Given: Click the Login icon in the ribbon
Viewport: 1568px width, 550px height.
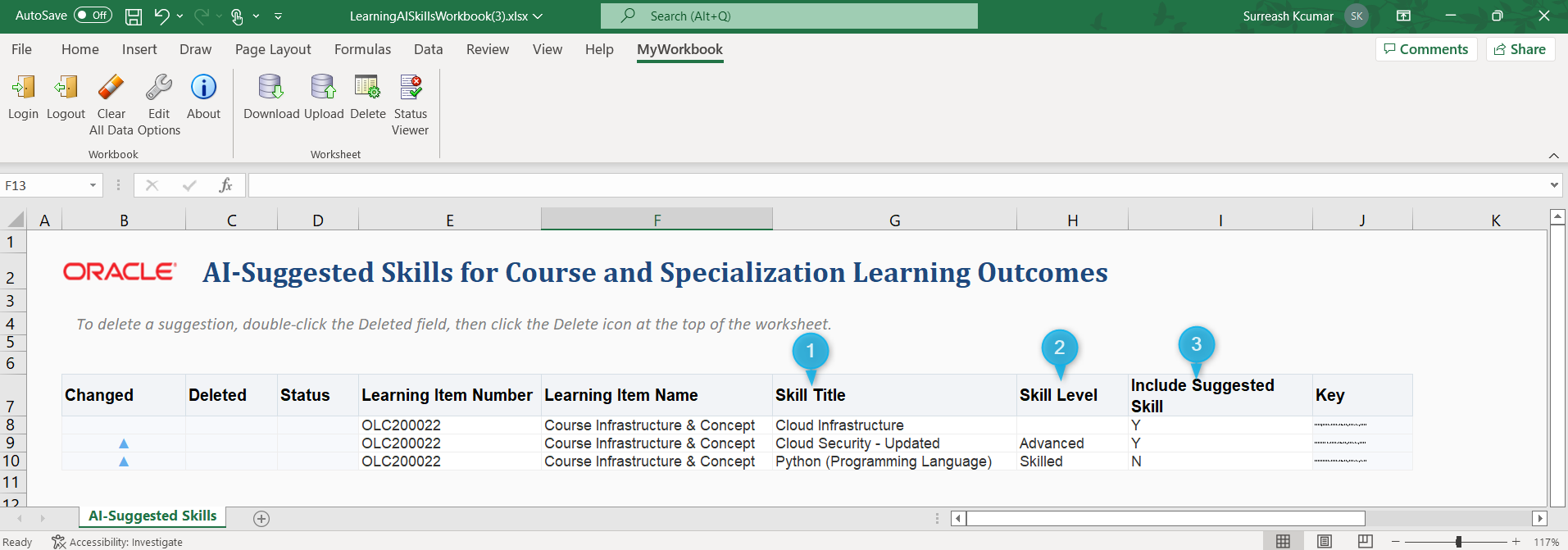Looking at the screenshot, I should [x=23, y=87].
